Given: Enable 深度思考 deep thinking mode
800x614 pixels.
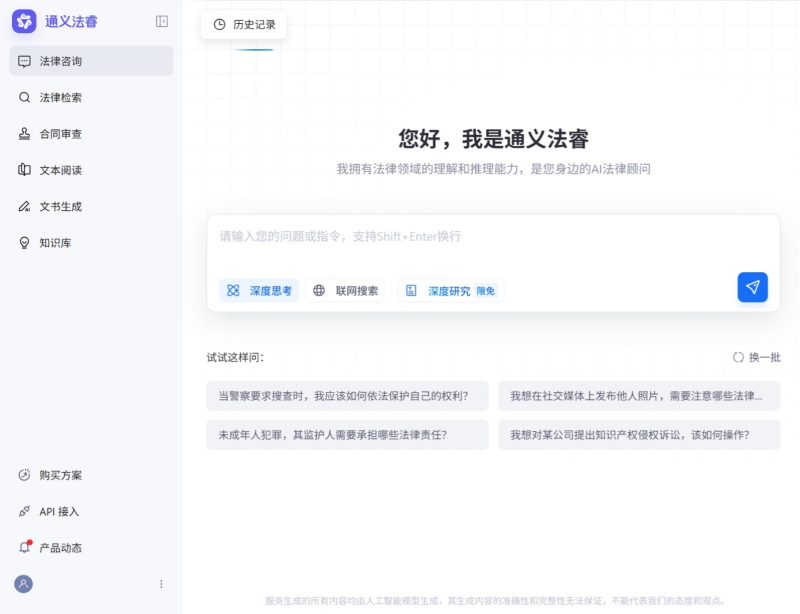Looking at the screenshot, I should pos(258,290).
